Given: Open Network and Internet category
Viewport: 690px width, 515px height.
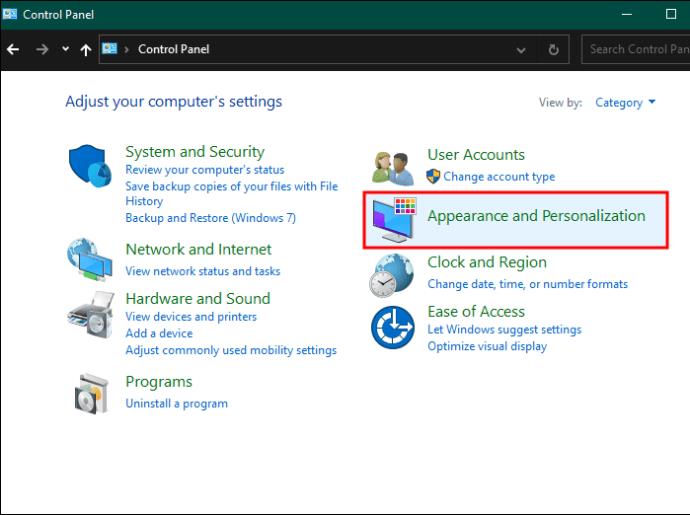Looking at the screenshot, I should pos(198,249).
